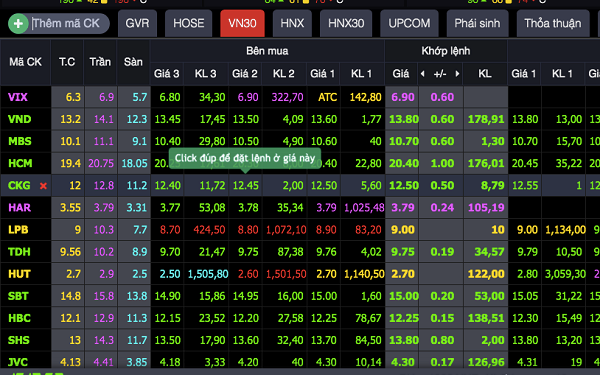
Task: Click JVC matched volume 126,96
Action: click(486, 362)
